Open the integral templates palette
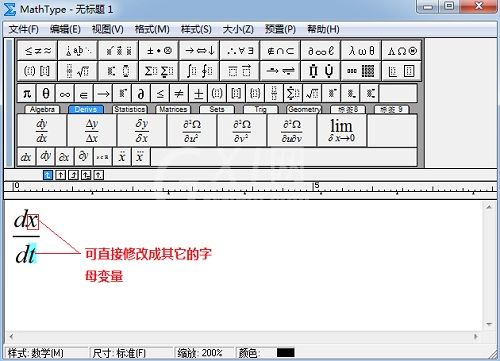Viewport: 500px width, 361px height. pyautogui.click(x=199, y=71)
